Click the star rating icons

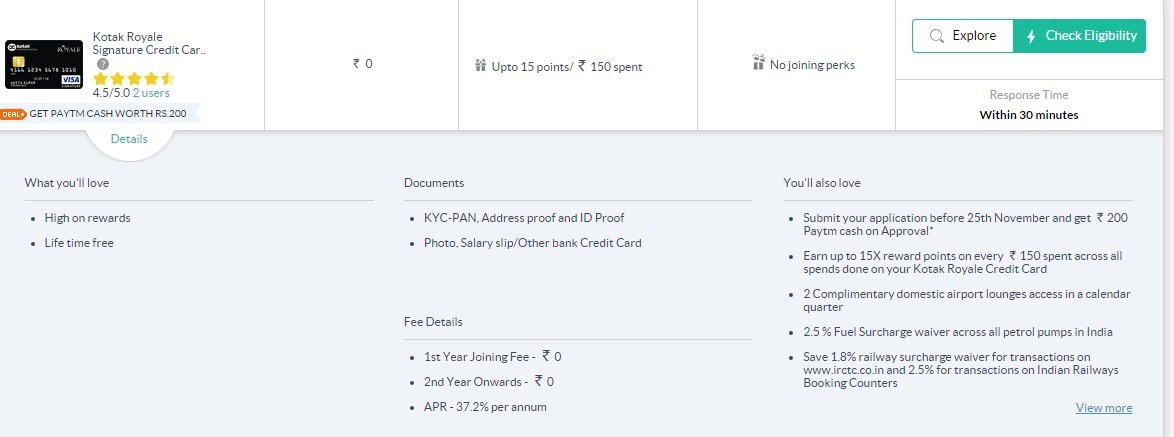[133, 78]
